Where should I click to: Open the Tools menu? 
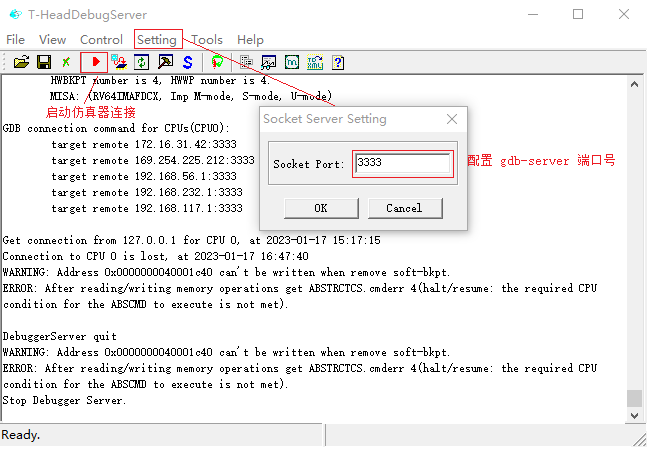click(207, 40)
